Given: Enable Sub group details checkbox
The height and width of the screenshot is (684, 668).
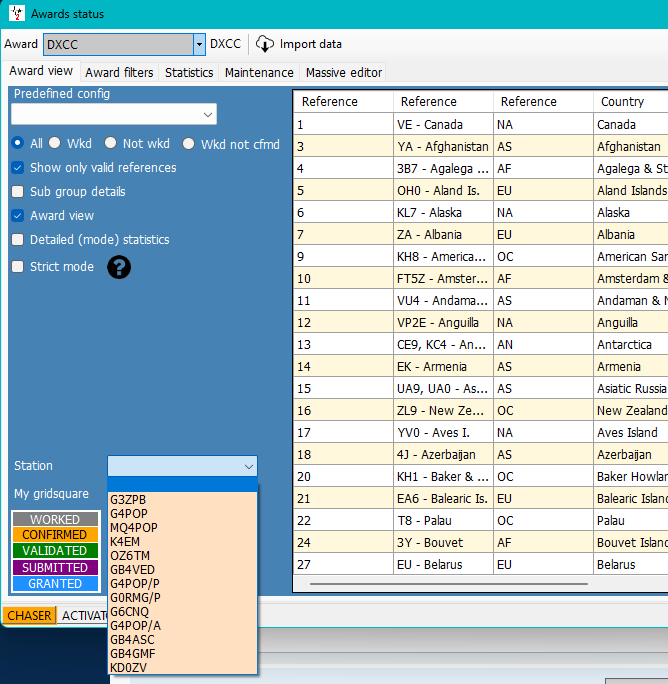Looking at the screenshot, I should click(17, 192).
